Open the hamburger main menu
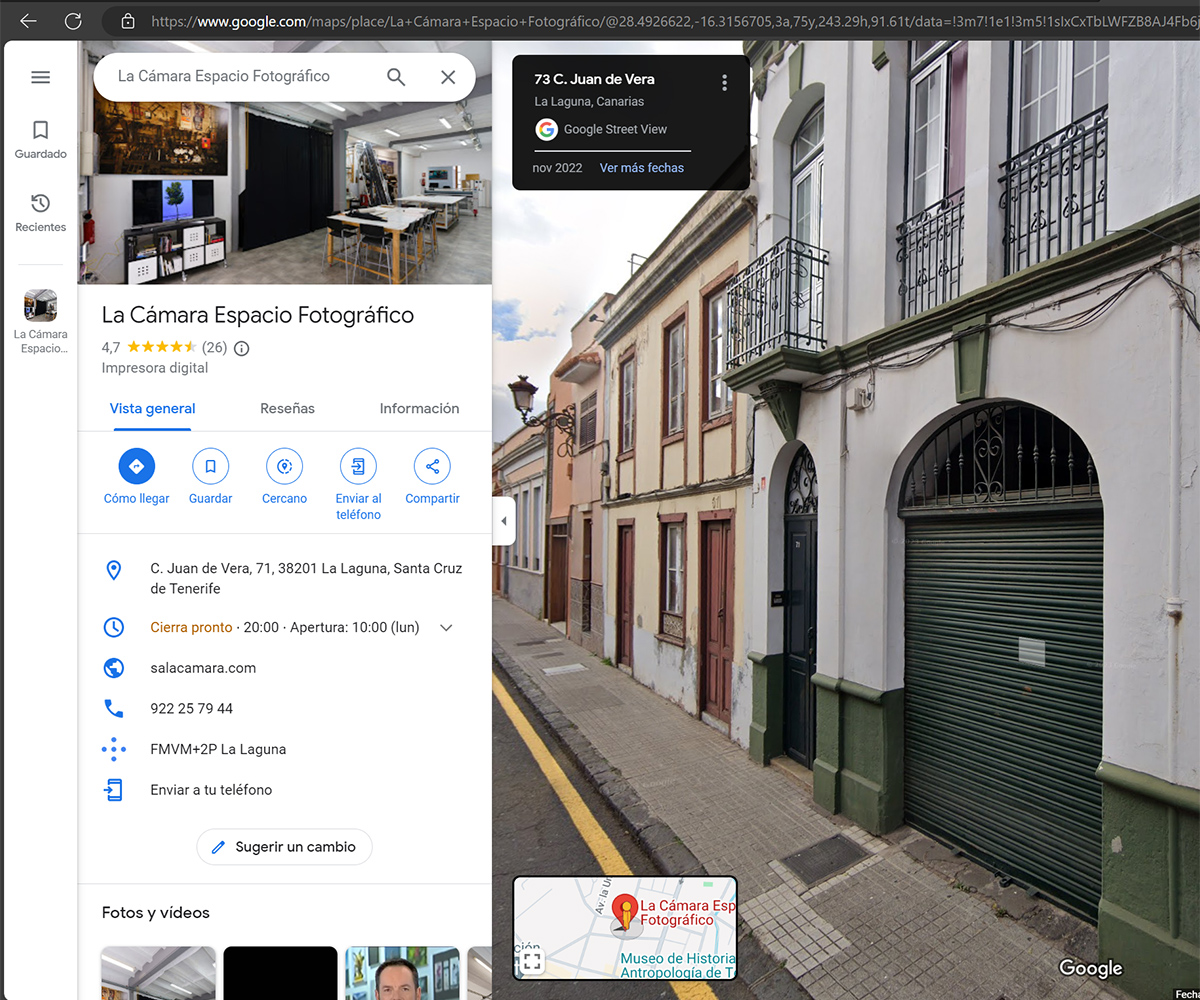 [x=40, y=77]
